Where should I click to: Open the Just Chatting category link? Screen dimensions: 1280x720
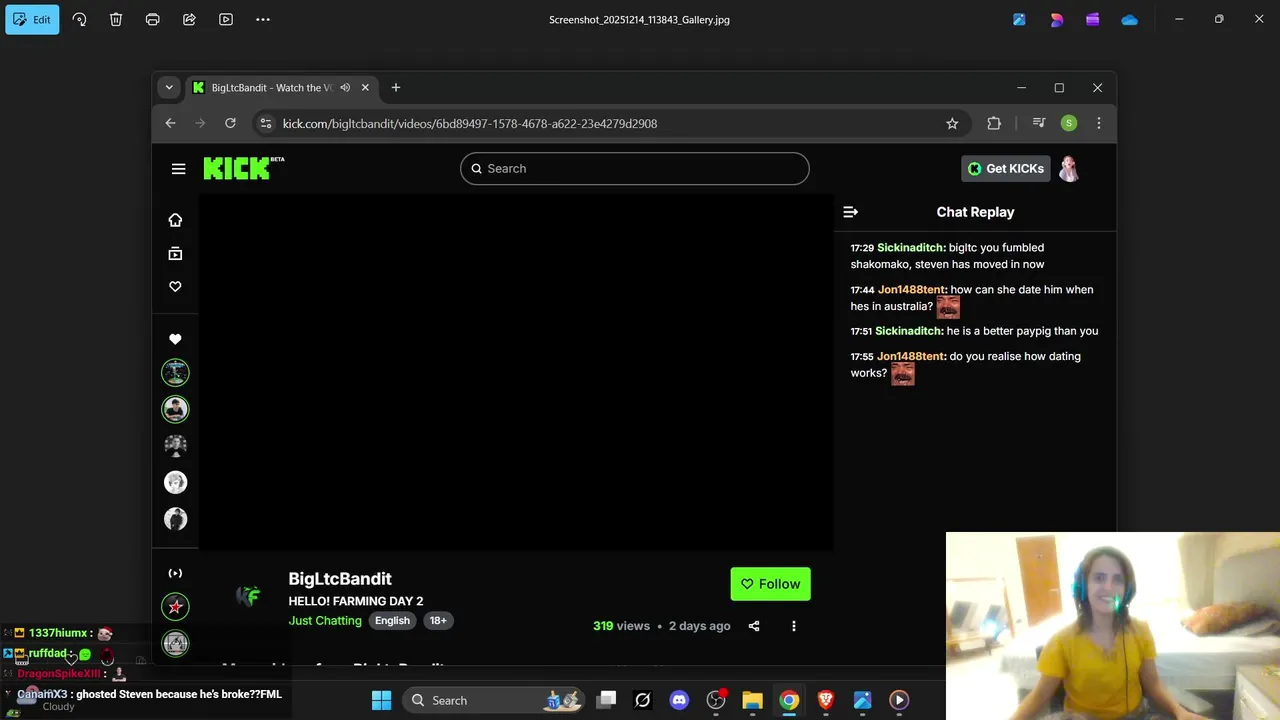pos(325,621)
